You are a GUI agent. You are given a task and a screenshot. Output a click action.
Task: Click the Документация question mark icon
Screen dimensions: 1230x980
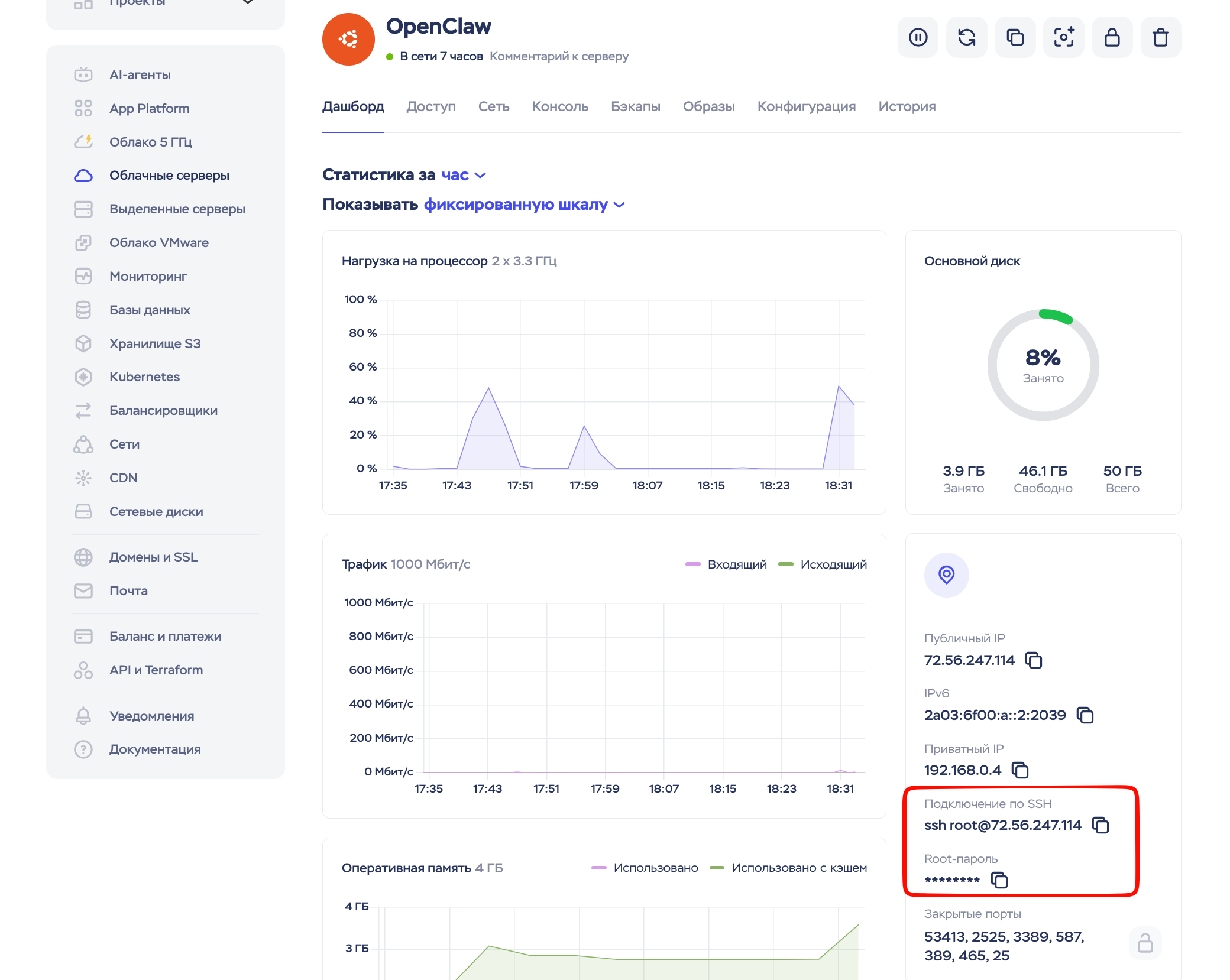pos(83,749)
